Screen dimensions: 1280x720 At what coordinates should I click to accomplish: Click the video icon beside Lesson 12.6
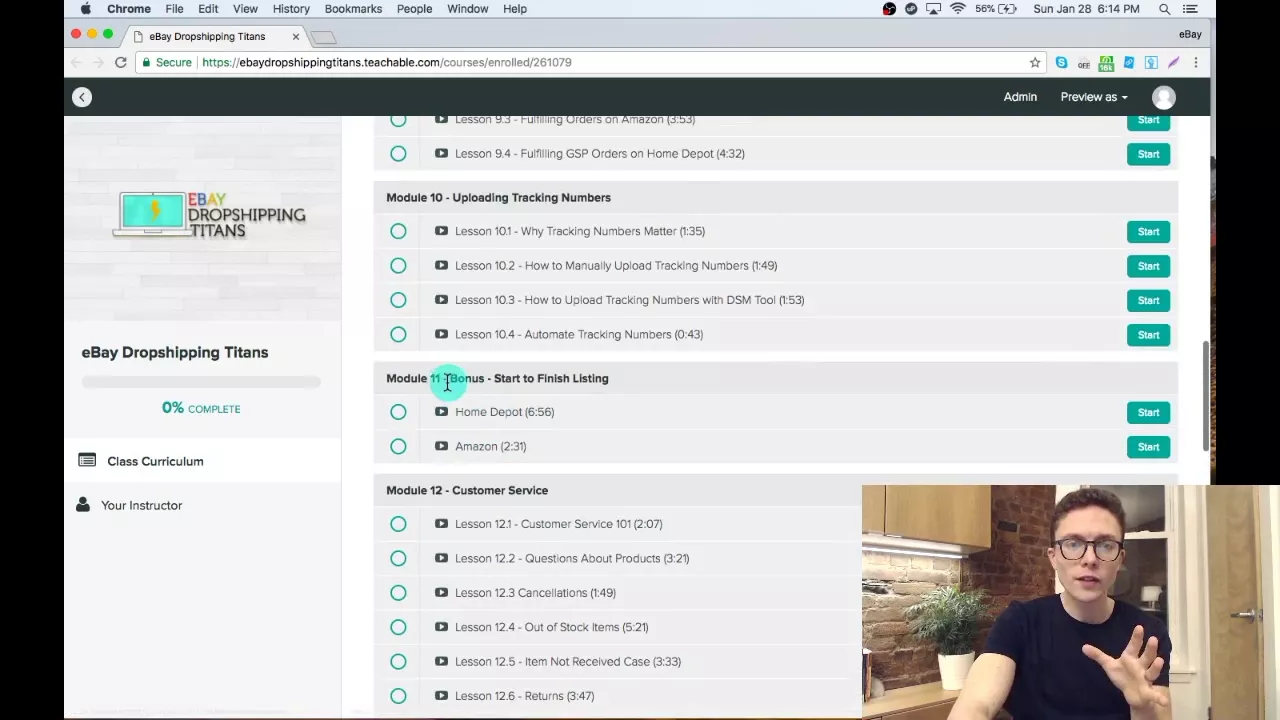tap(441, 696)
